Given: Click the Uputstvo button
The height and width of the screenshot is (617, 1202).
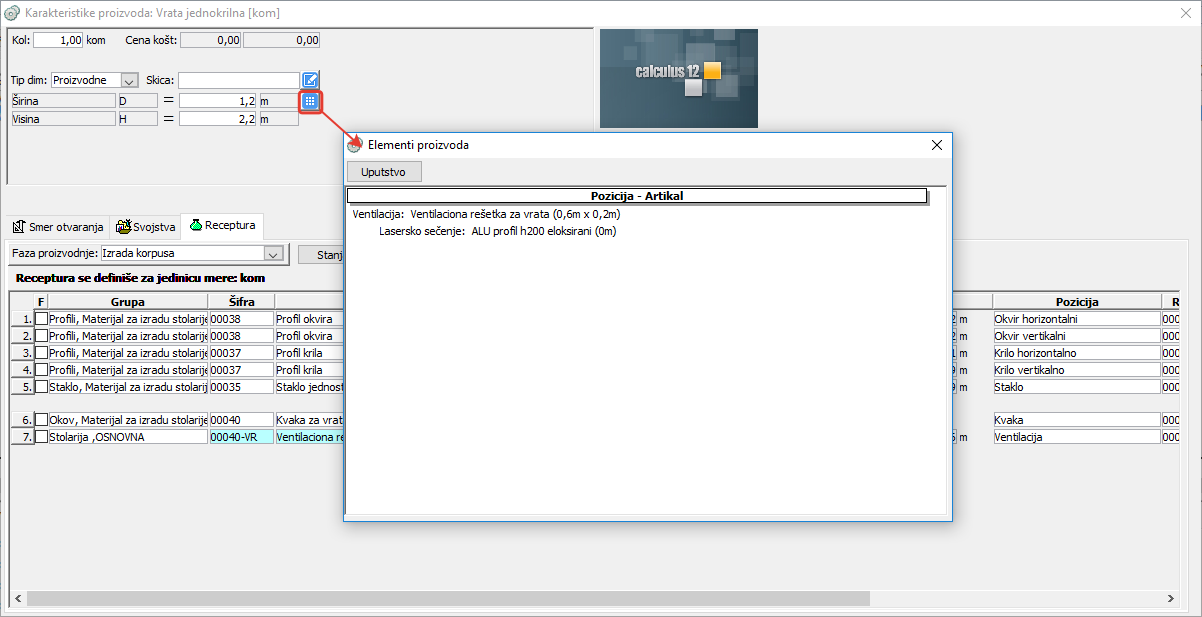Looking at the screenshot, I should (x=383, y=172).
